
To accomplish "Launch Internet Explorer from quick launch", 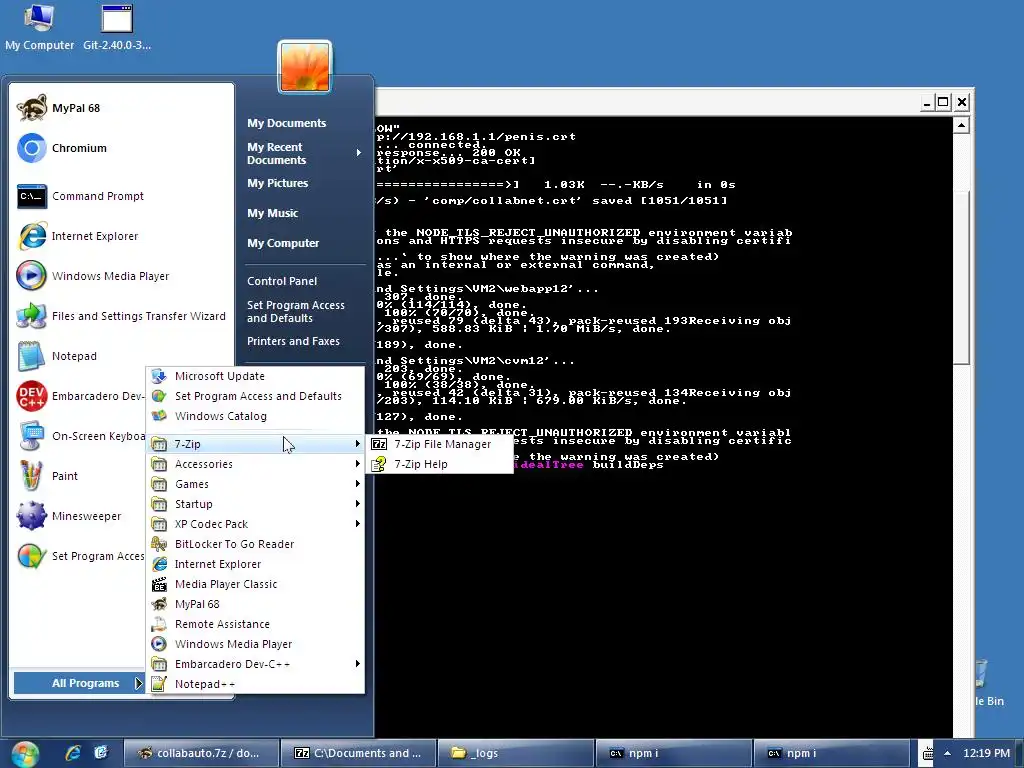I will 72,753.
